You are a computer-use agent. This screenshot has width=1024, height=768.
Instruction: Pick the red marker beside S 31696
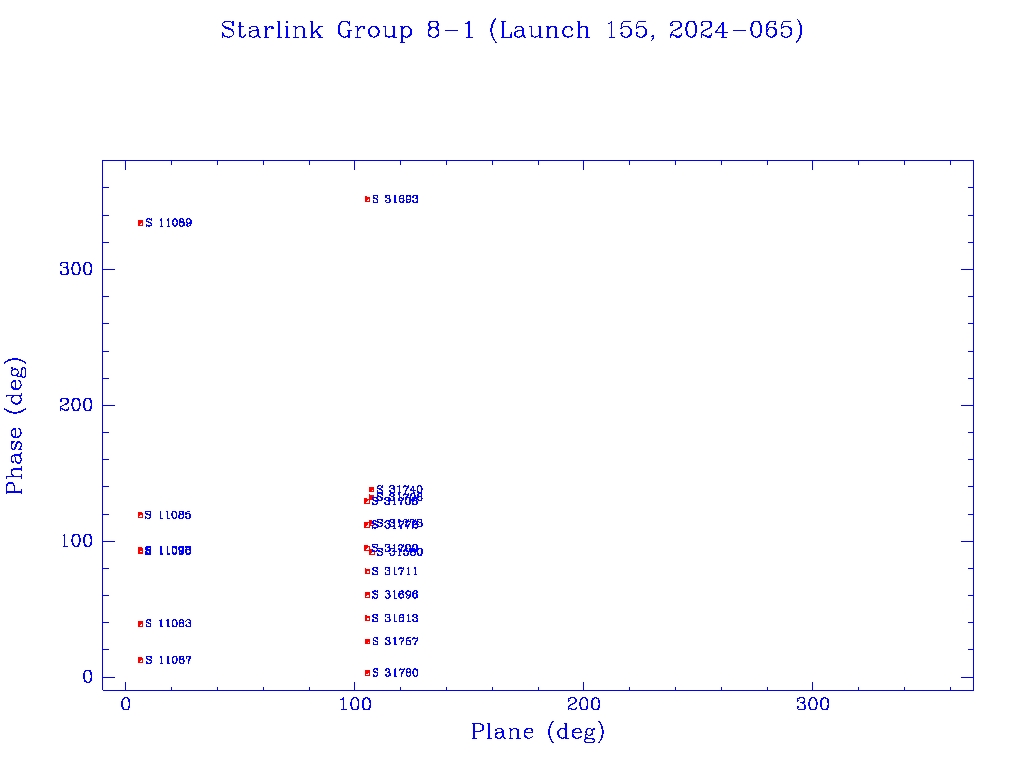point(367,595)
